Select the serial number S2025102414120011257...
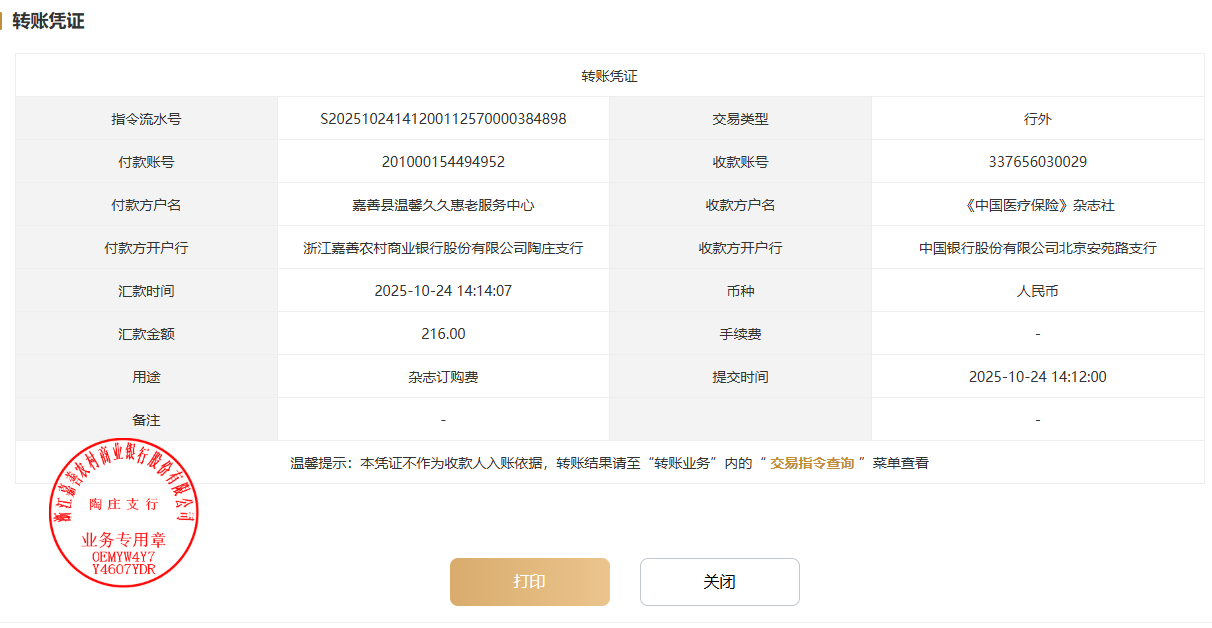The height and width of the screenshot is (628, 1212). pos(443,119)
